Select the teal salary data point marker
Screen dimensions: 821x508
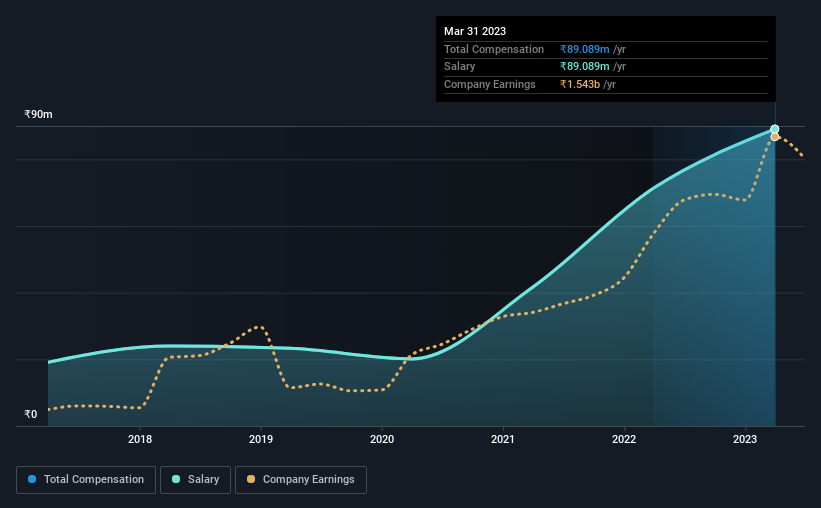pos(775,129)
